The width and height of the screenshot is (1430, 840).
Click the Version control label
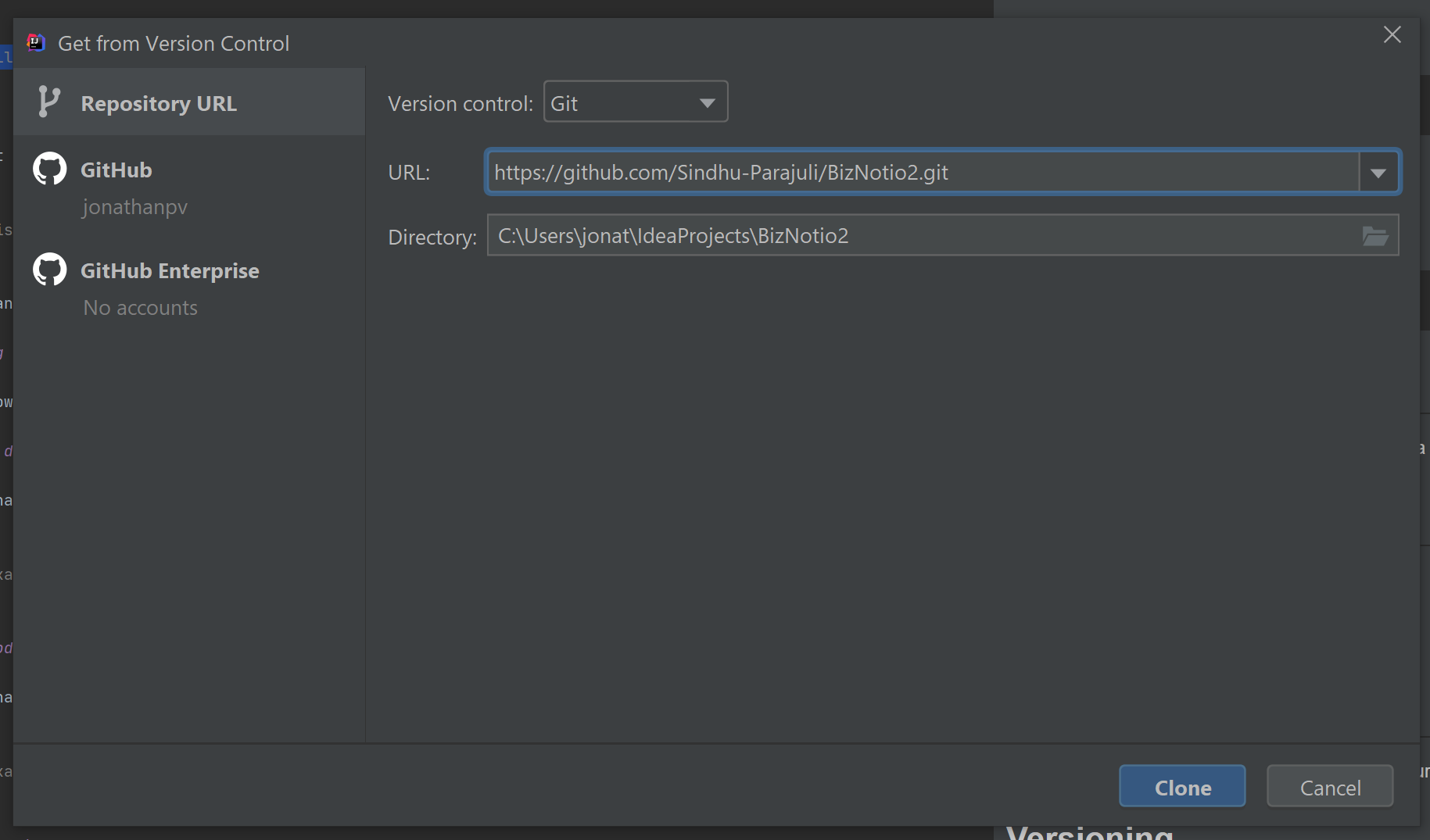[x=461, y=103]
